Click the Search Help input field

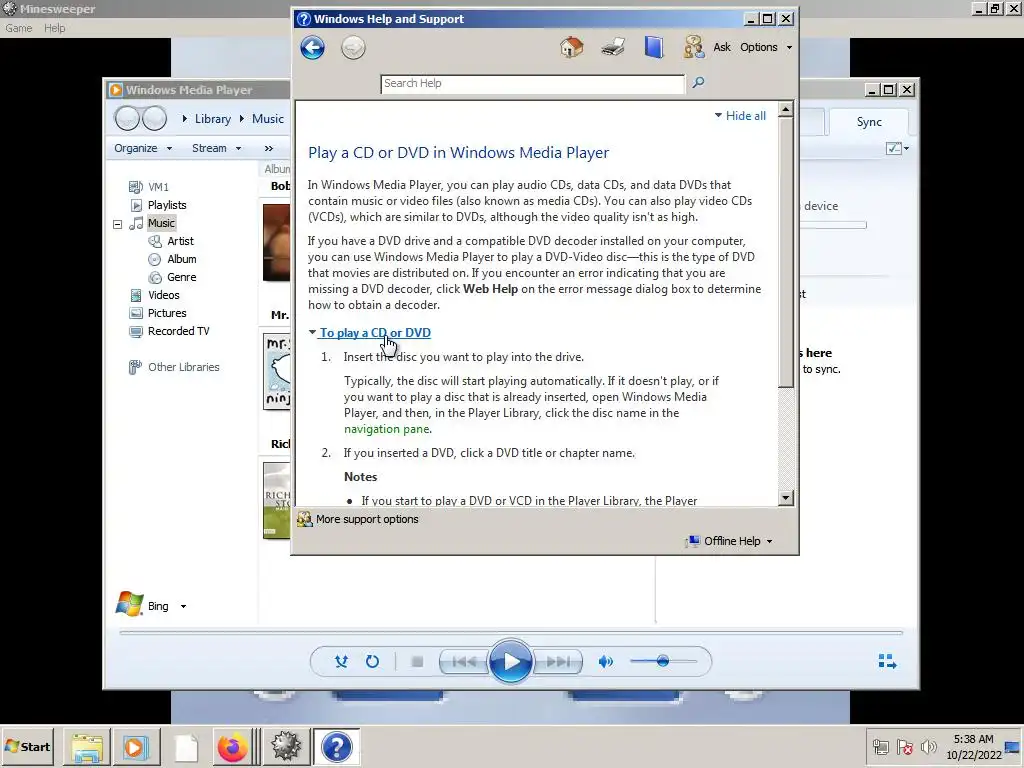click(532, 84)
